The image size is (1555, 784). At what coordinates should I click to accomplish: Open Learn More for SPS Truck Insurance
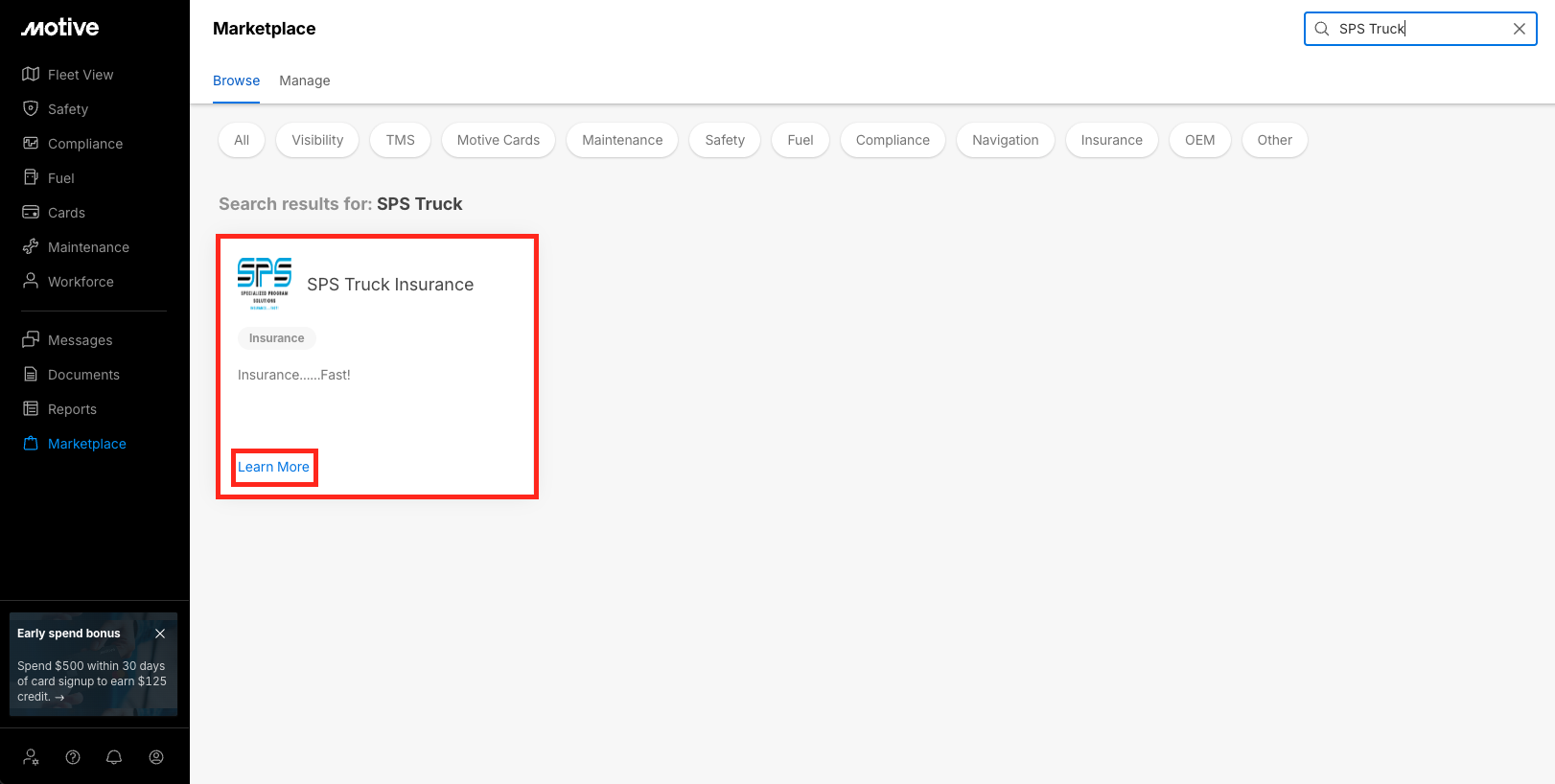[x=274, y=467]
